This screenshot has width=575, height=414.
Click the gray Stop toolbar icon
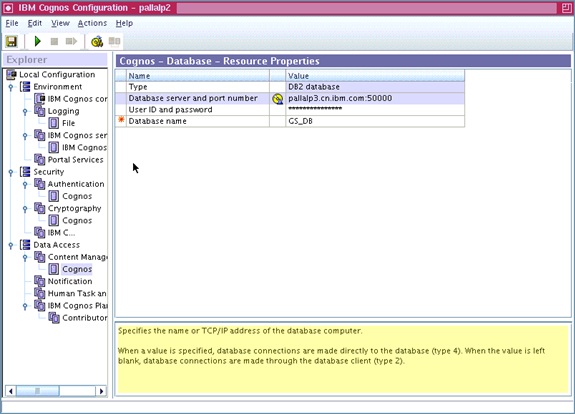click(54, 41)
